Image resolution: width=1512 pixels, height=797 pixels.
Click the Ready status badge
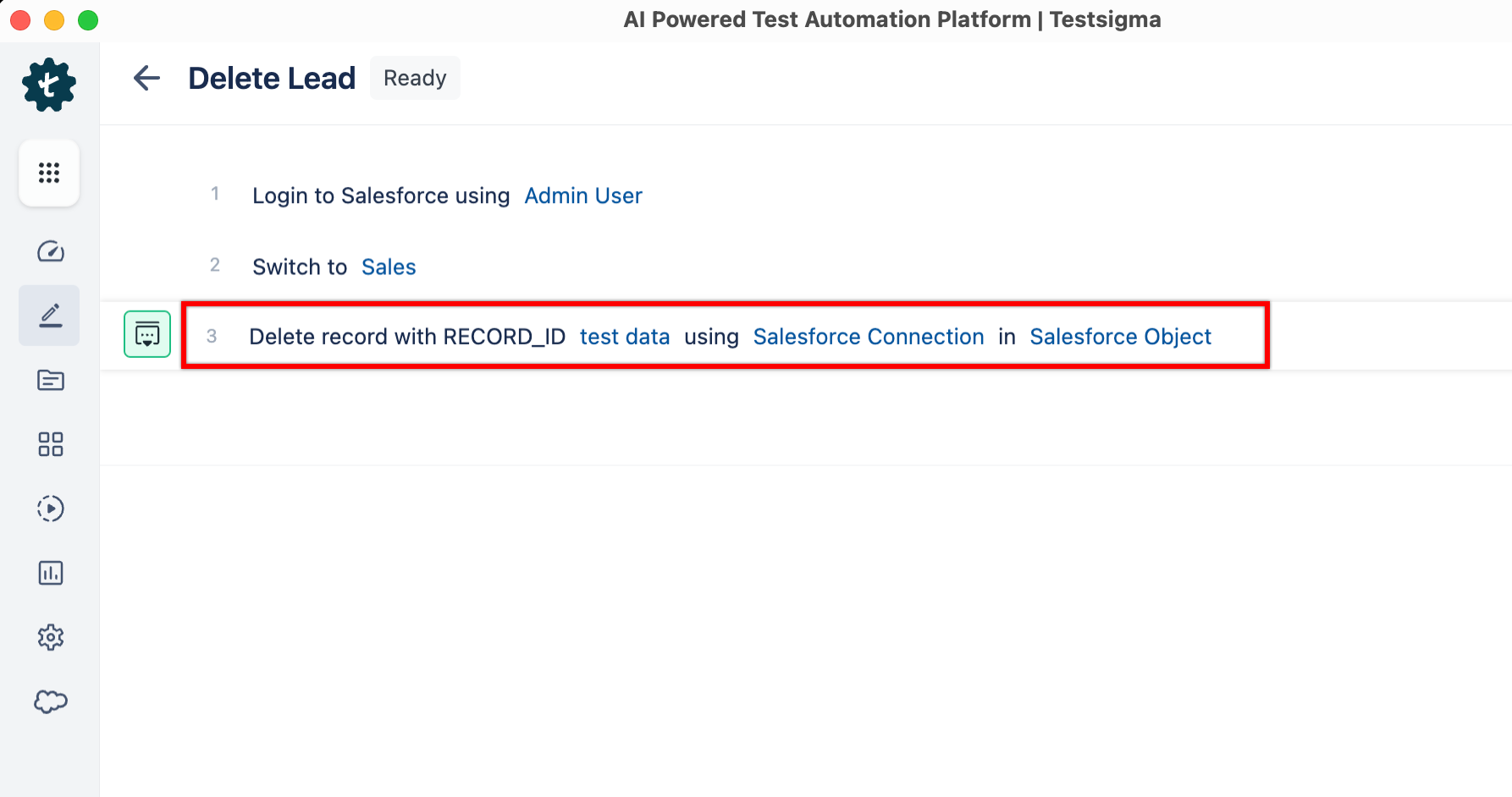[415, 78]
